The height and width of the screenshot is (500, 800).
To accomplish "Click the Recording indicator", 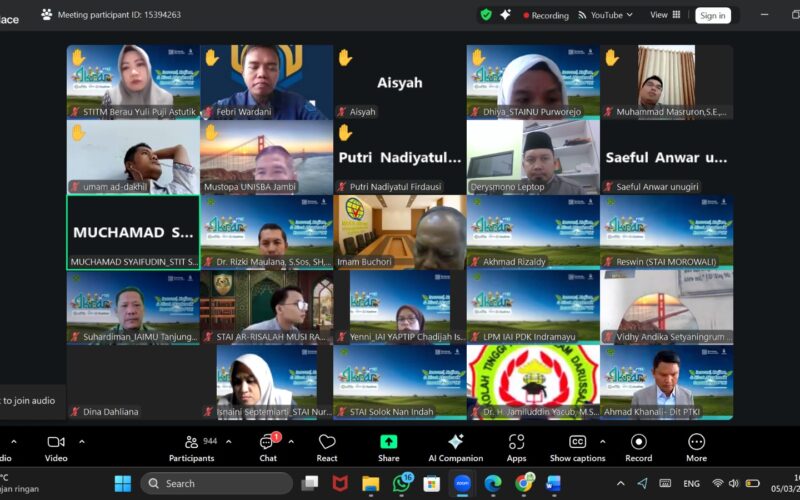I will (544, 15).
